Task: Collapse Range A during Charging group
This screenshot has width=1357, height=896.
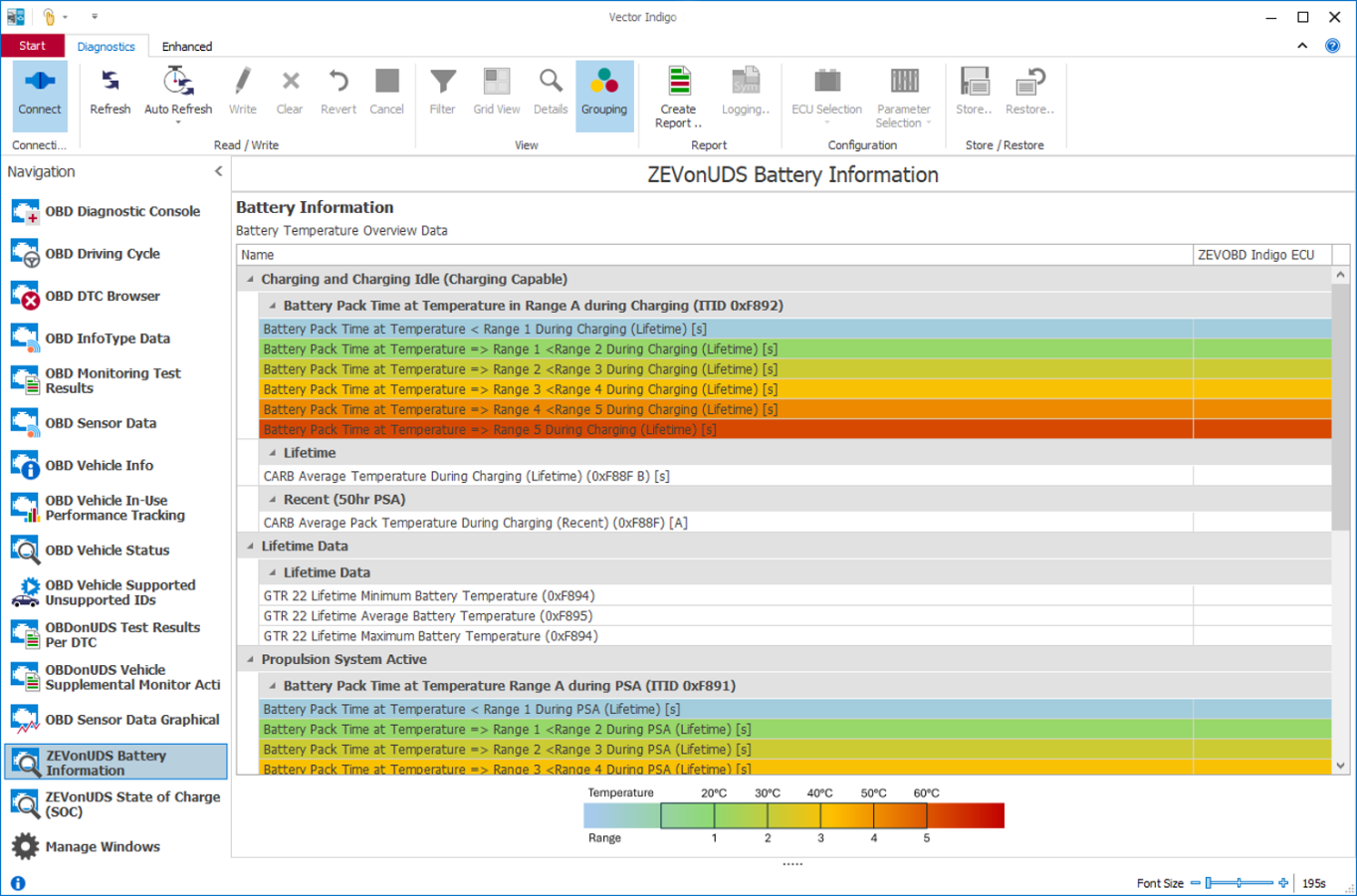Action: click(x=272, y=306)
